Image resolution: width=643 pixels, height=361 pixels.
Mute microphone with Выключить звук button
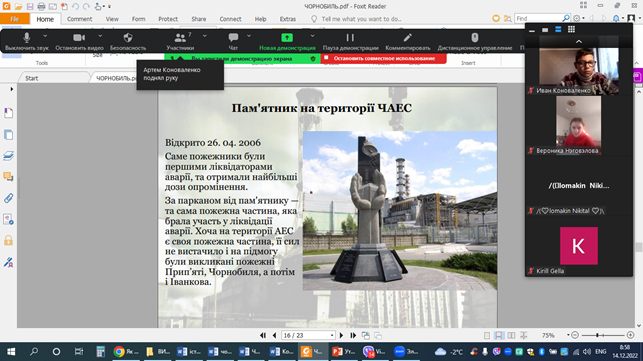tap(27, 41)
